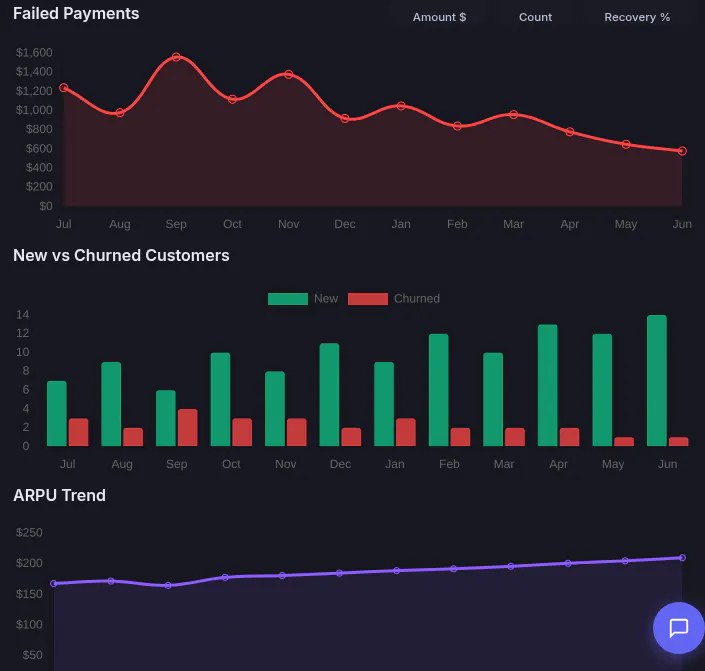Viewport: 705px width, 671px height.
Task: Click the $250 axis label on ARPU chart
Action: (29, 532)
